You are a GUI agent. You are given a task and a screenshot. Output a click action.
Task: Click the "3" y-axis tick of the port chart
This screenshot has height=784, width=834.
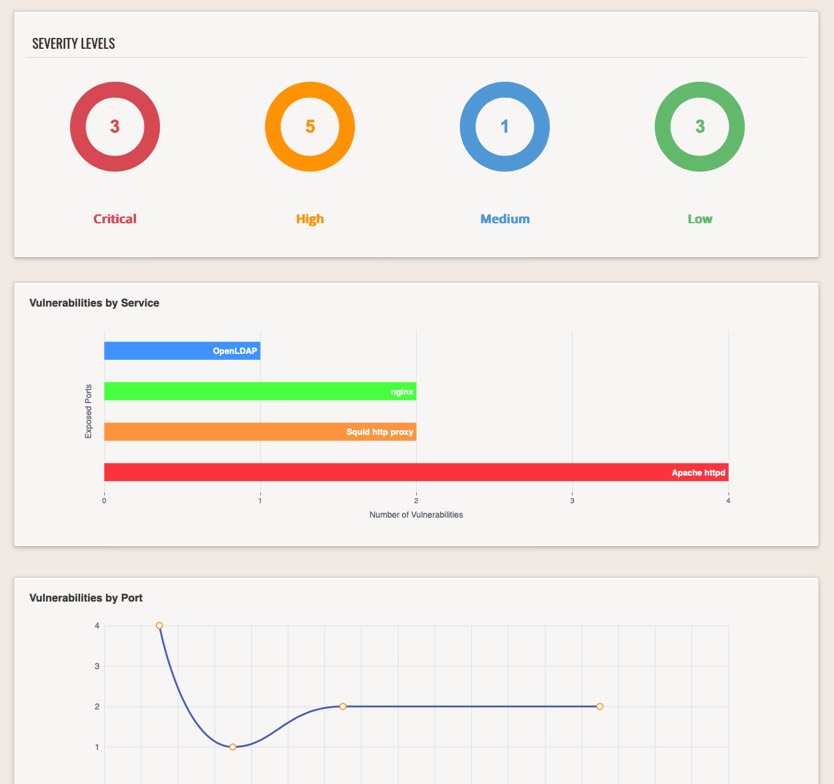[97, 666]
